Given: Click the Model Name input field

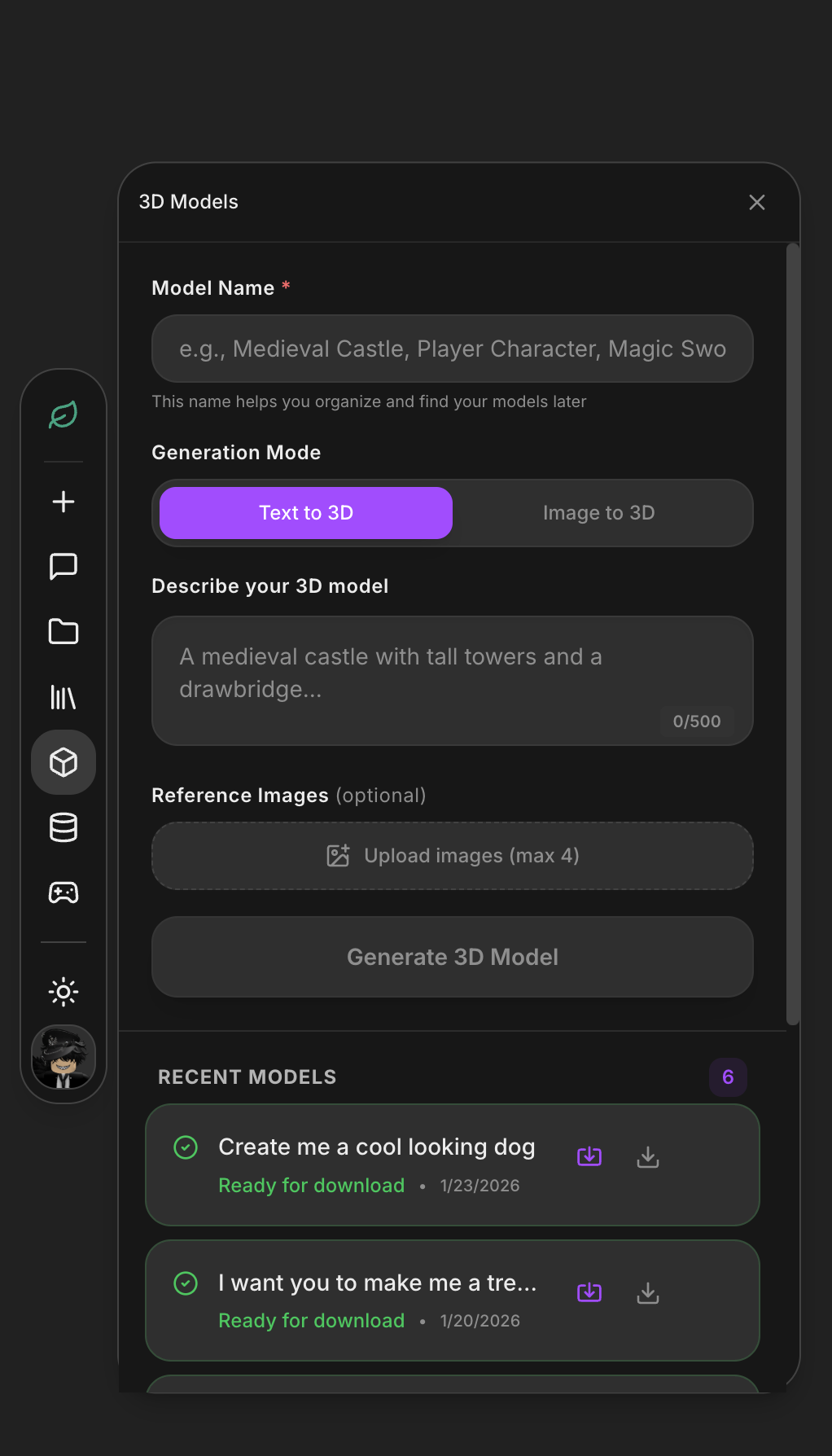Looking at the screenshot, I should pos(453,349).
